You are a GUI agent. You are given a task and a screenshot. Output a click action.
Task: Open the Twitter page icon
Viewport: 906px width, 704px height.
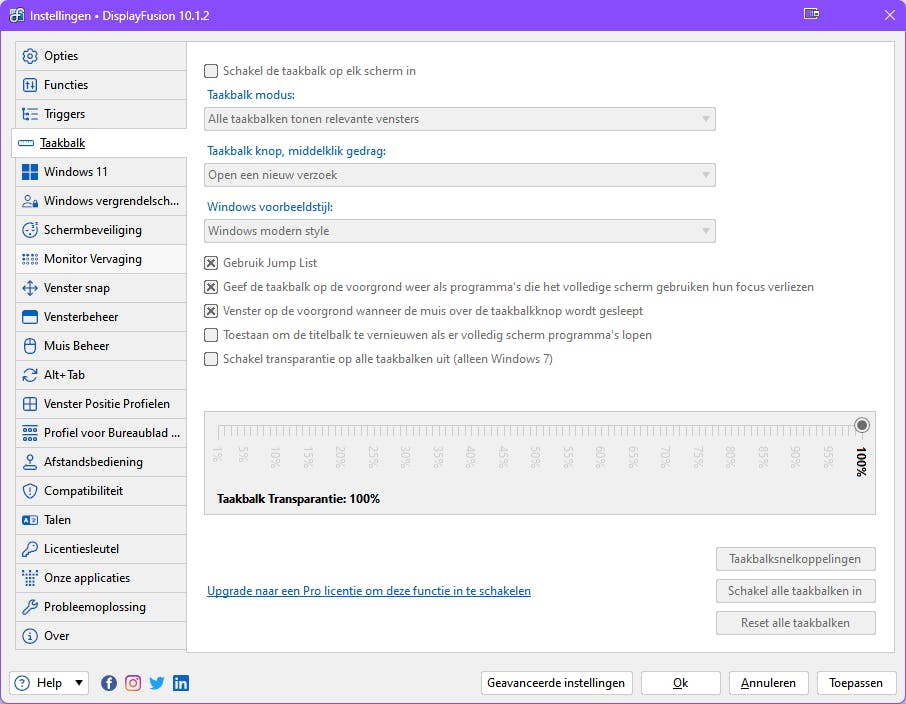[157, 683]
